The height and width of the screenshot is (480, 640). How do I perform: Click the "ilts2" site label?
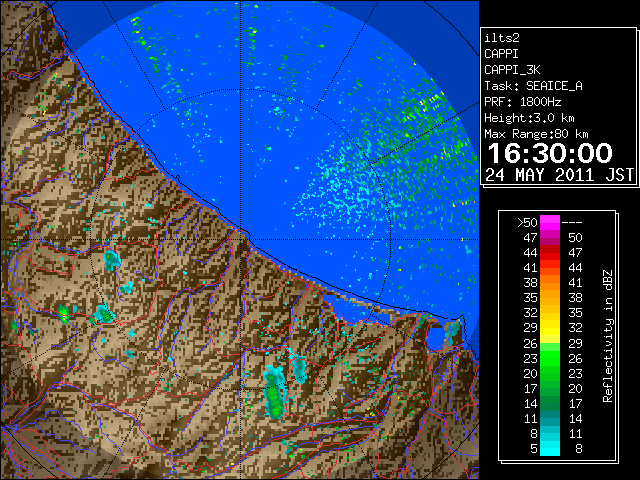[x=502, y=38]
